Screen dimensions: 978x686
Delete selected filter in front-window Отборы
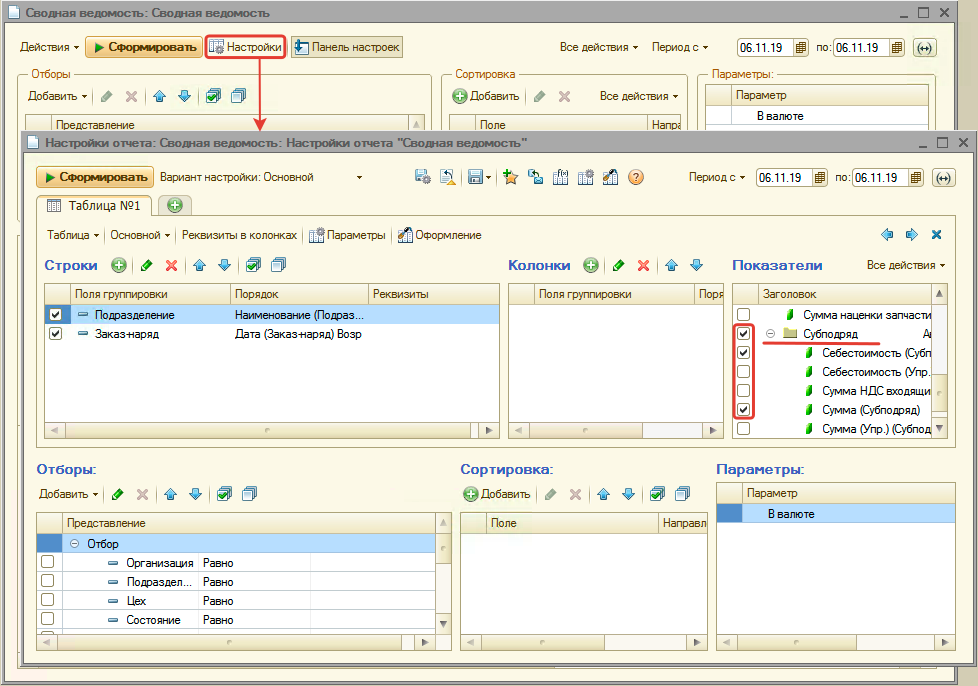142,494
